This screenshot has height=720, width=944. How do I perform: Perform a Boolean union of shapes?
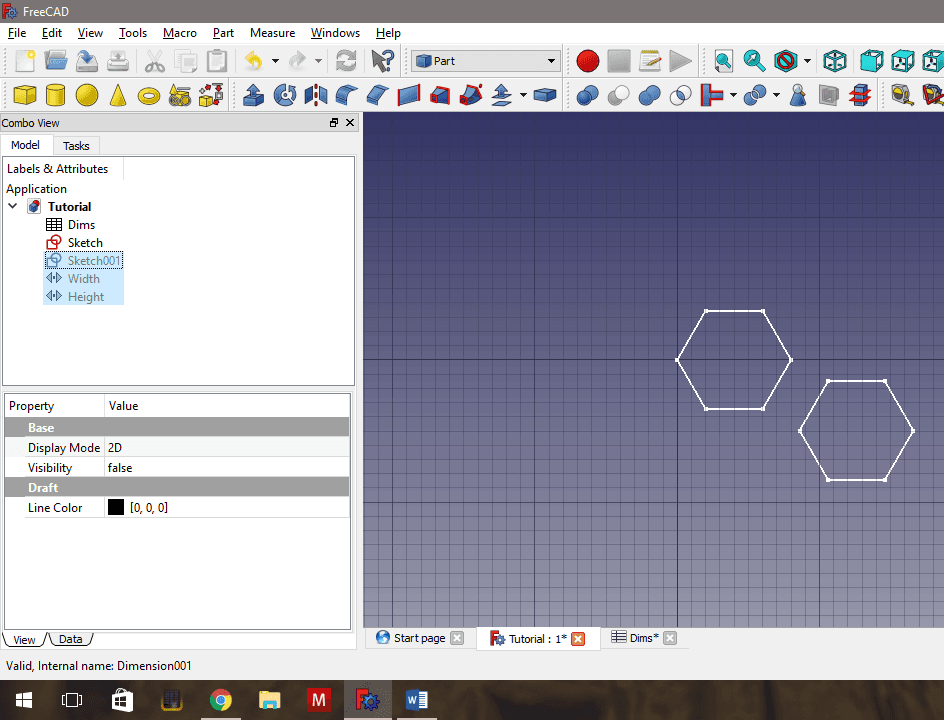(x=650, y=95)
